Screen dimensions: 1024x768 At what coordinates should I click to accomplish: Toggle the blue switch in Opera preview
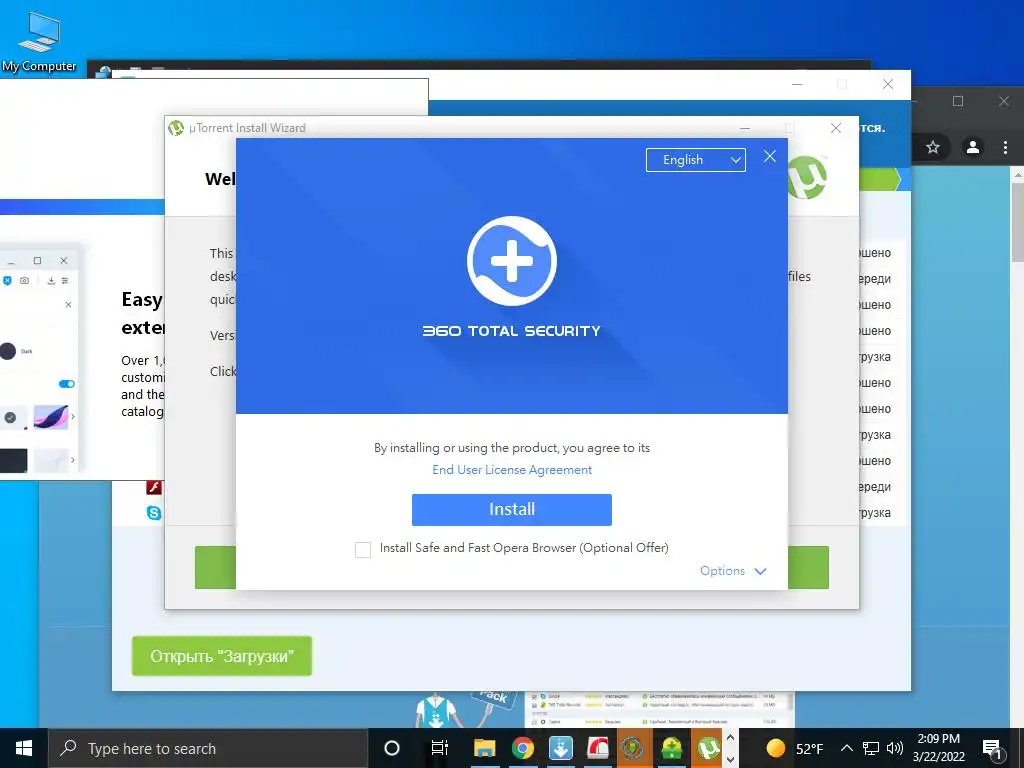tap(67, 384)
